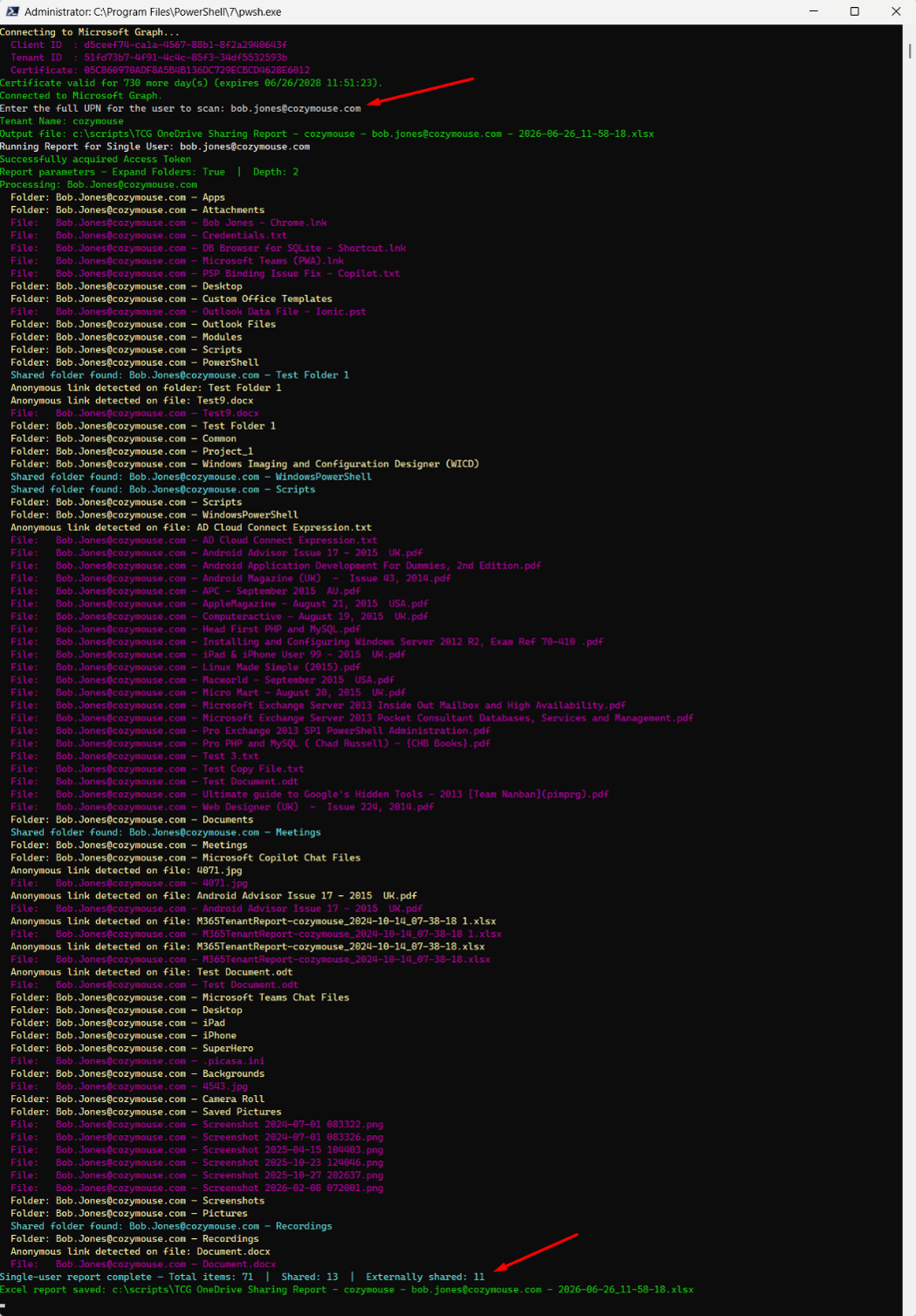Click the vertical scrollbar thumb
The width and height of the screenshot is (916, 1316).
909,51
